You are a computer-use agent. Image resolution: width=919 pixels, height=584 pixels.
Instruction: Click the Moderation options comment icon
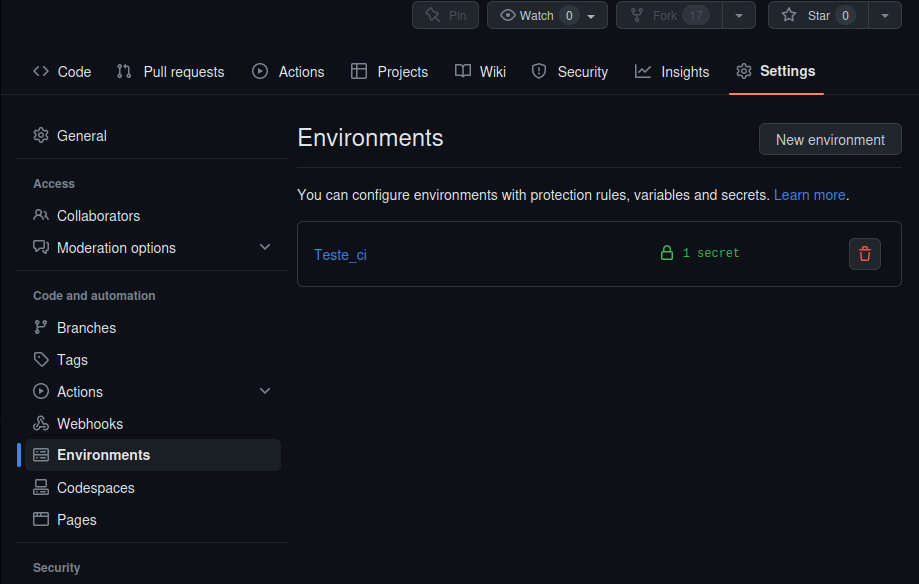41,247
